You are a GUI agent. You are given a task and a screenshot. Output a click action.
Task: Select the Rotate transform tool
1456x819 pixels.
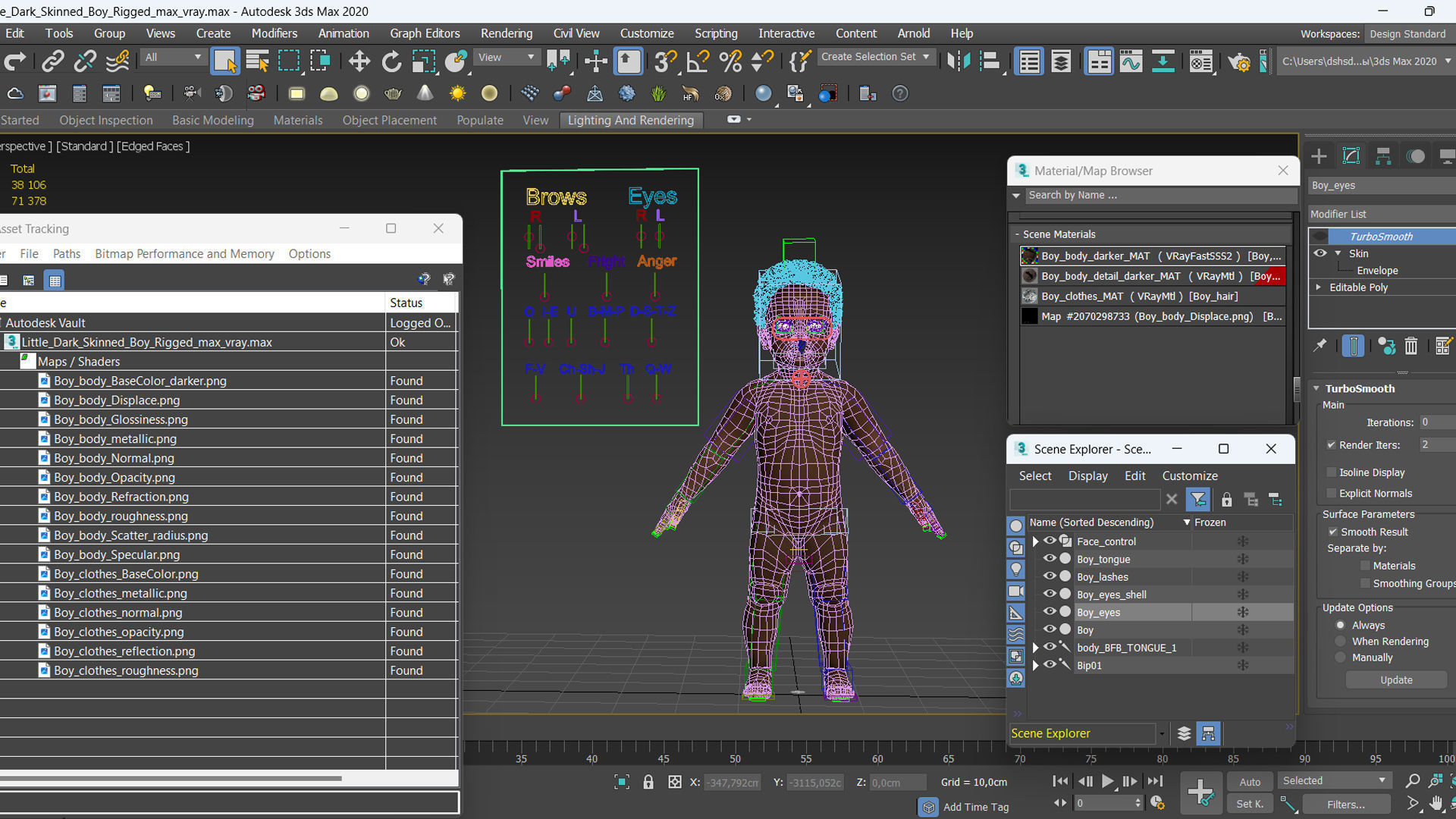coord(391,61)
